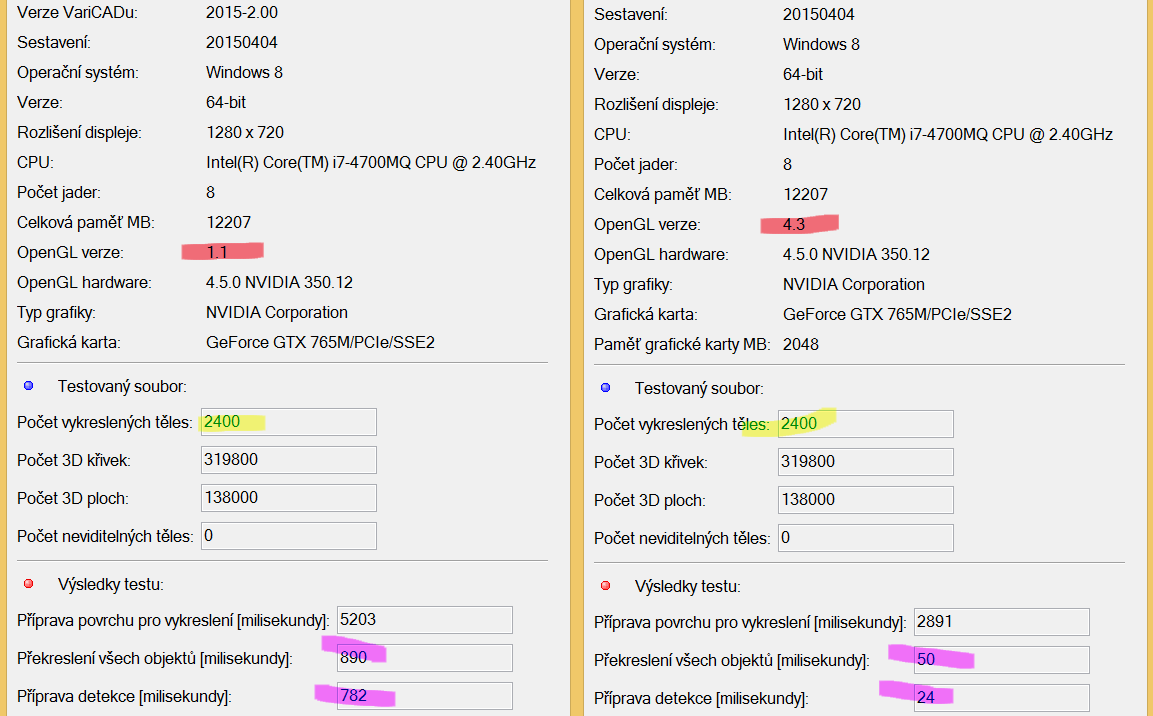The image size is (1153, 716).
Task: Click left panel's Počet 3D křivek field
Action: tap(288, 460)
